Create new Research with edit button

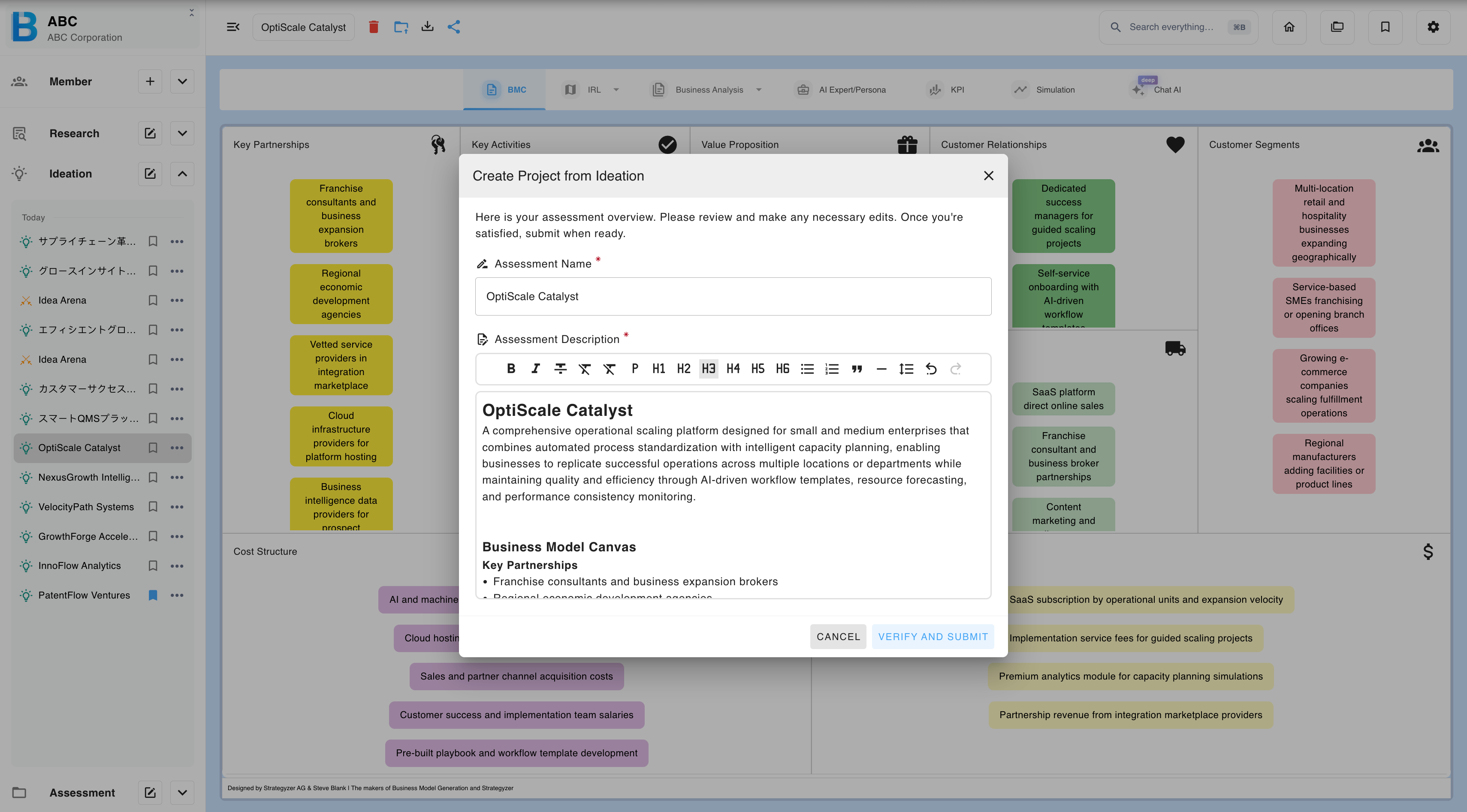click(x=150, y=133)
